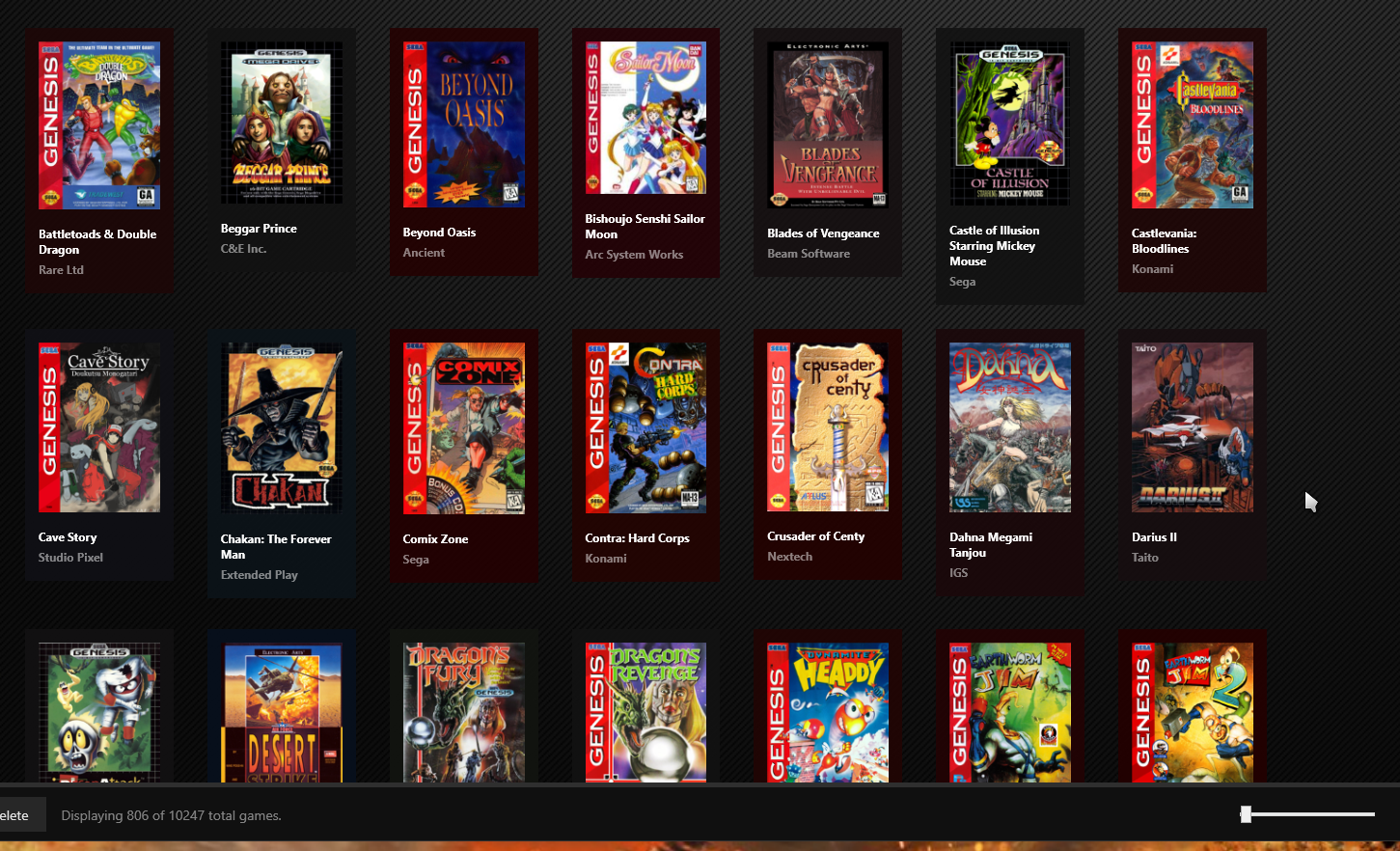Click the Blades of Vengeance box art

828,124
